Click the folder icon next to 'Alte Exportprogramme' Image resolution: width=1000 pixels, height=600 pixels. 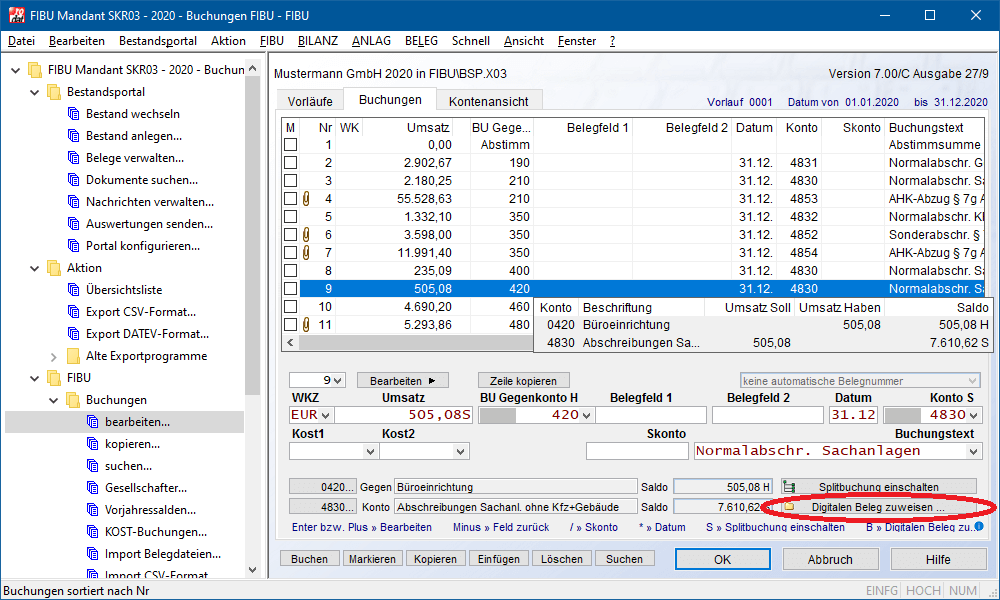(73, 356)
